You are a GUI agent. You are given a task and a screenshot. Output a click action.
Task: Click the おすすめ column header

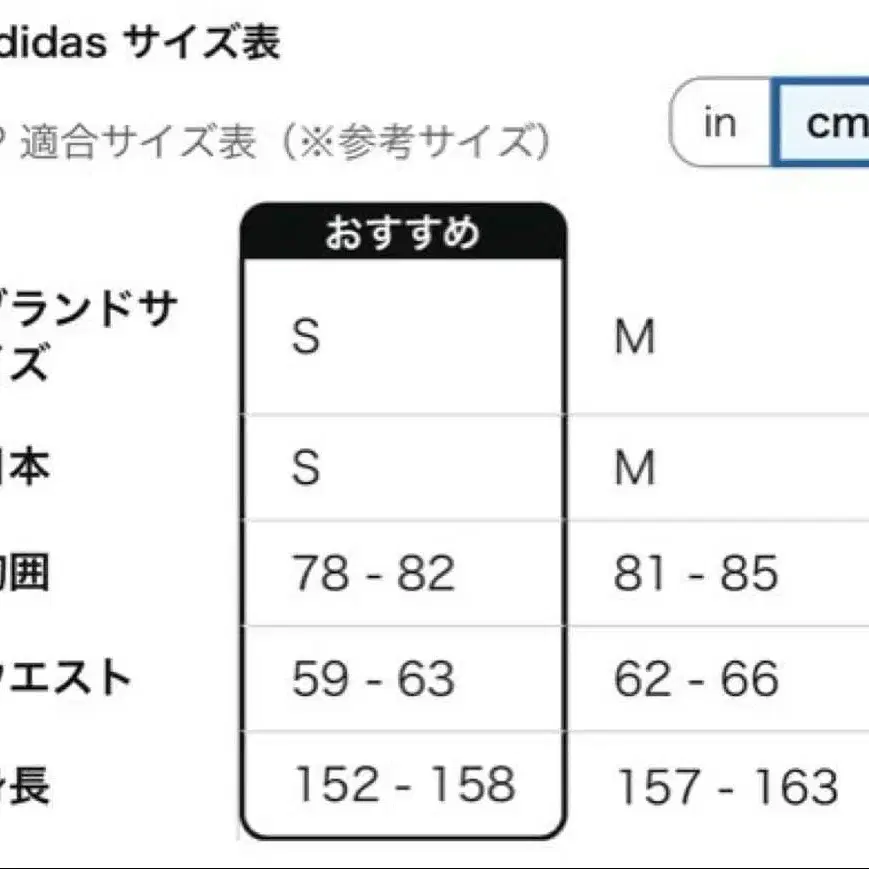[x=402, y=236]
